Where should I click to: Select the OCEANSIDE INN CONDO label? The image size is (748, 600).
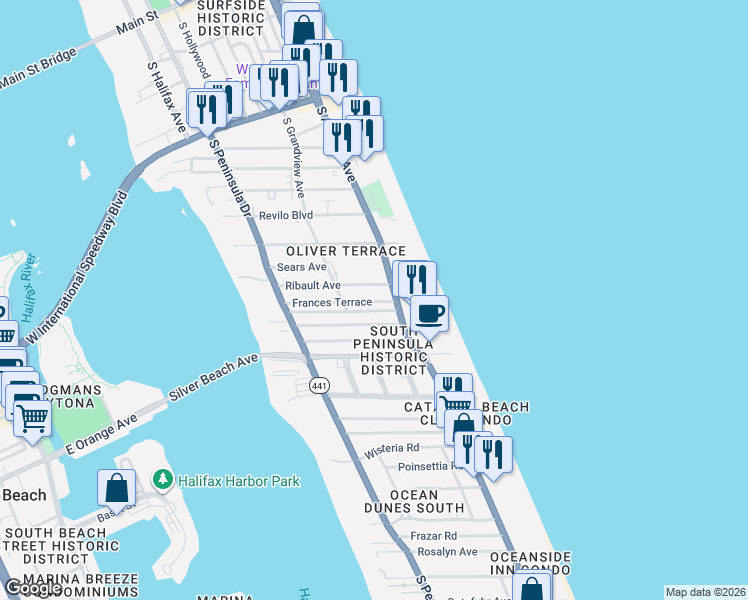(x=530, y=564)
